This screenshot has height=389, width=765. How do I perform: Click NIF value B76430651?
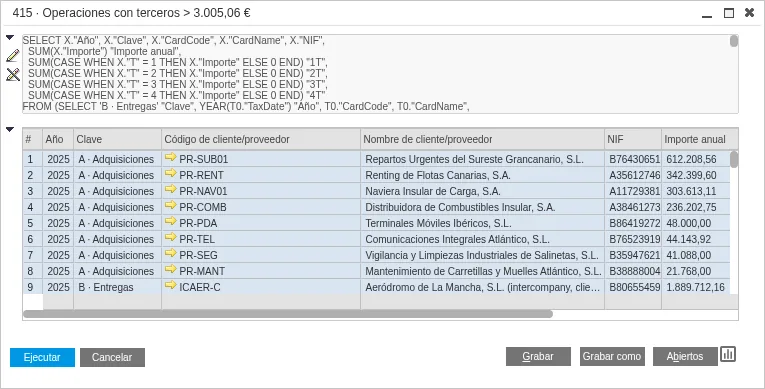(x=634, y=159)
